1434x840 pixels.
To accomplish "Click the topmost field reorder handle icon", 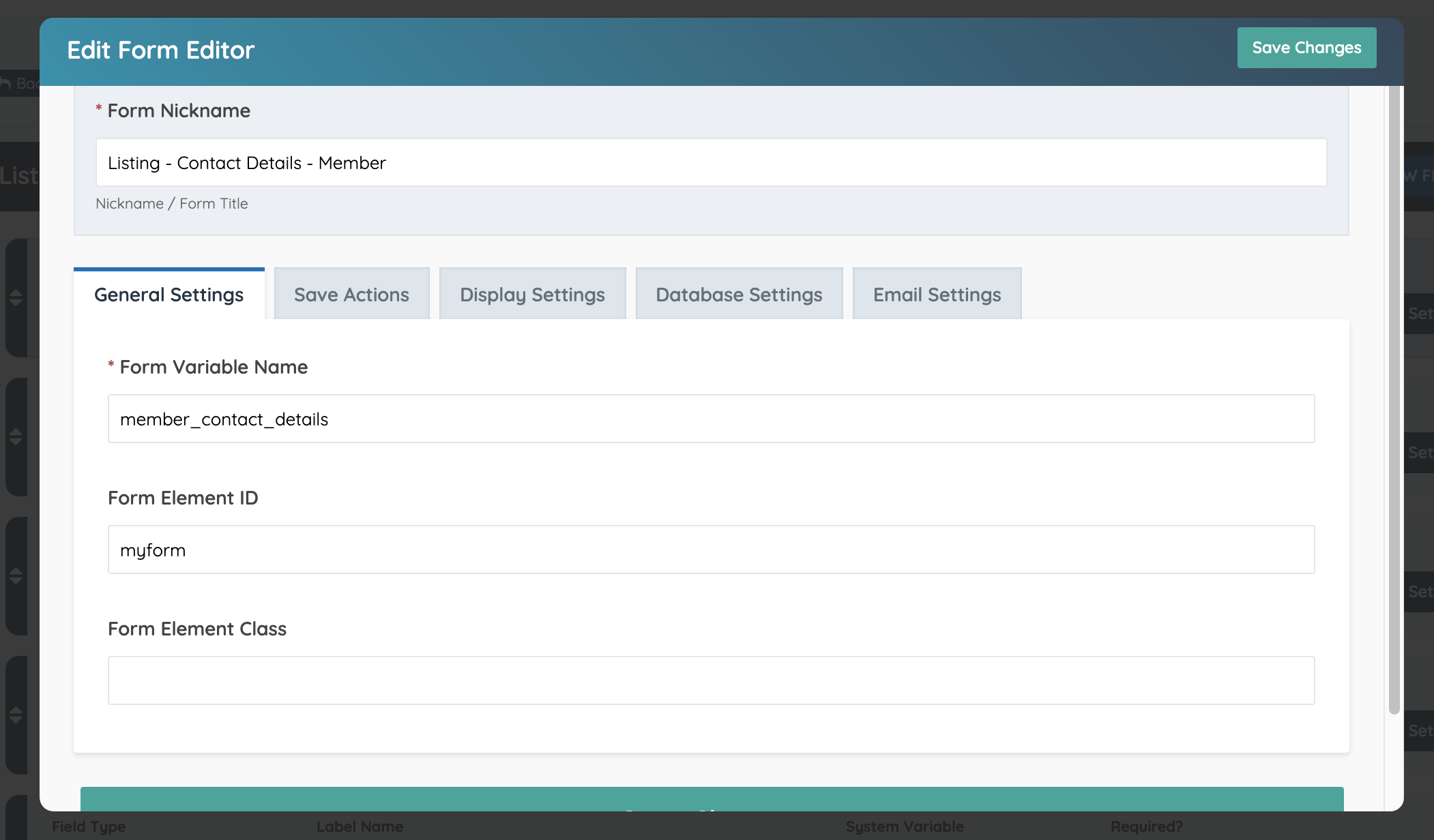I will (16, 298).
